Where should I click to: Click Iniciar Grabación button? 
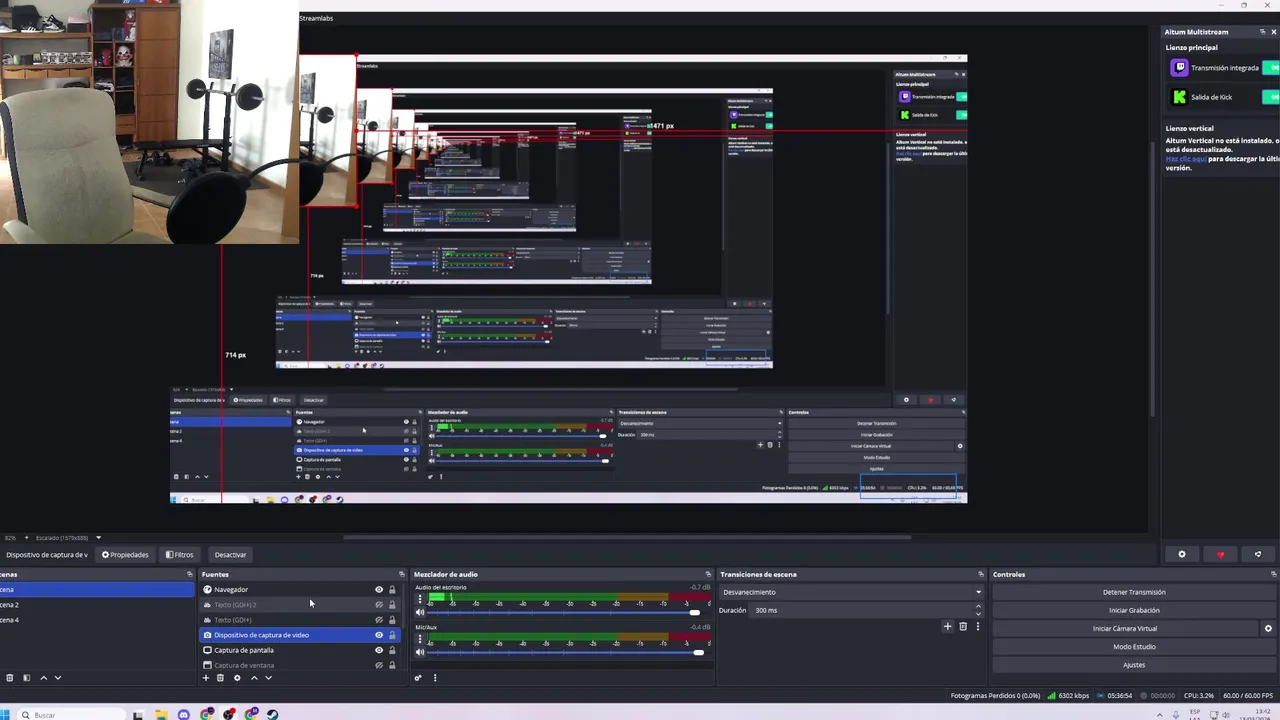tap(1134, 610)
